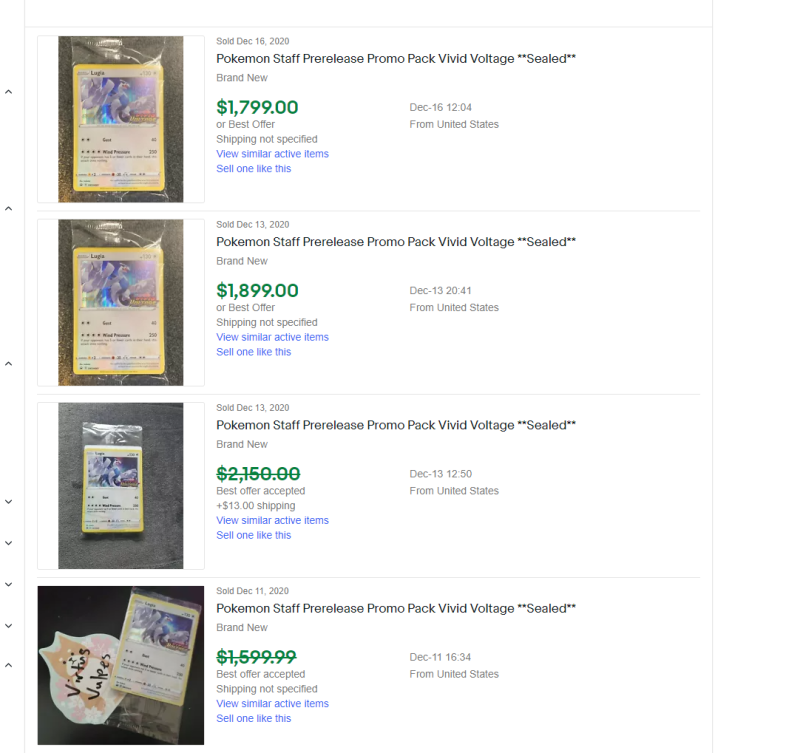The height and width of the screenshot is (753, 800).
Task: Click "Sell one like this" under the $1,899.00 listing
Action: click(x=254, y=352)
